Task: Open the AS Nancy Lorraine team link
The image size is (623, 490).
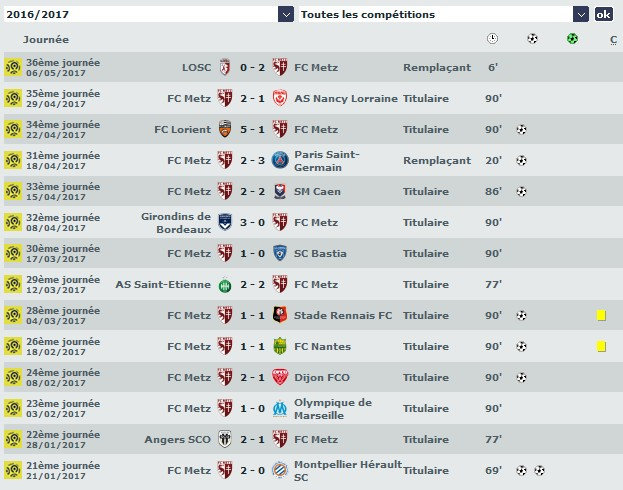Action: (x=345, y=99)
